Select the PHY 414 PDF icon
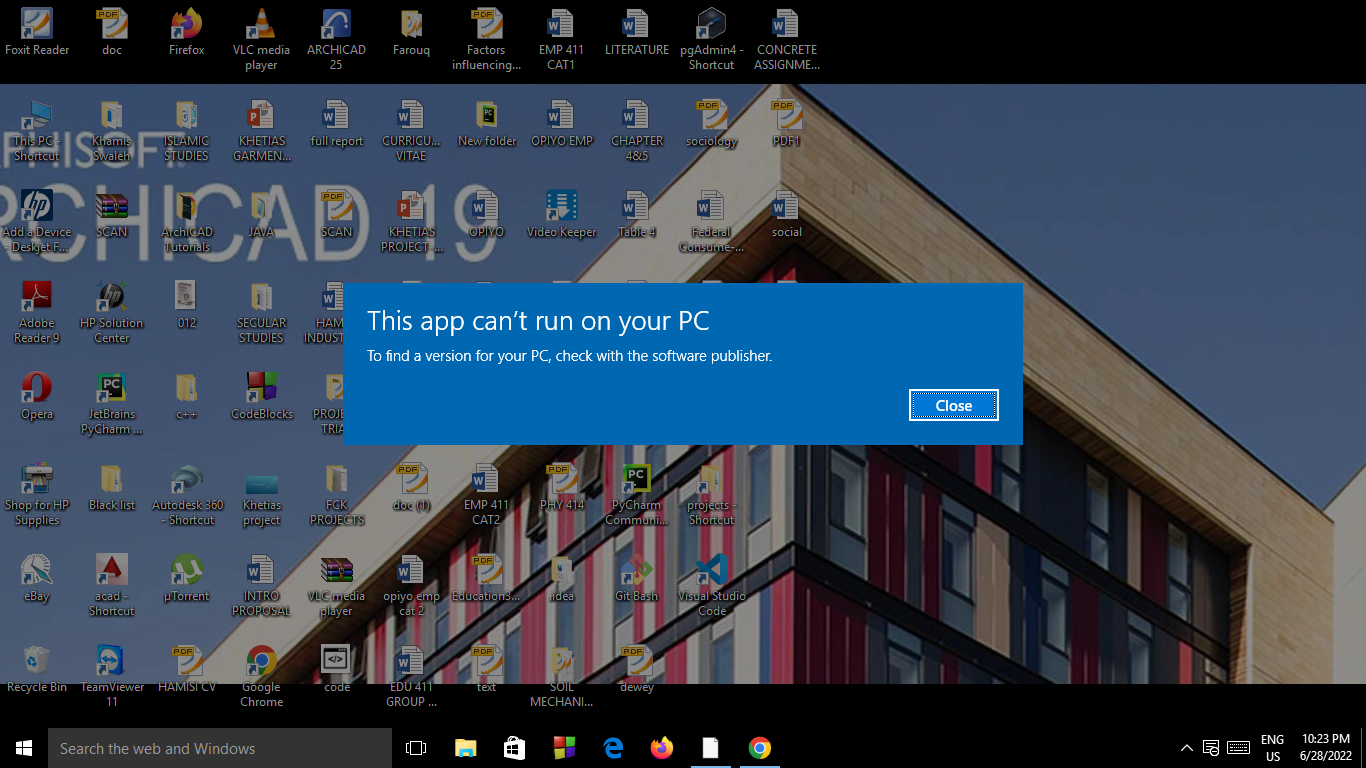The image size is (1366, 768). point(561,488)
